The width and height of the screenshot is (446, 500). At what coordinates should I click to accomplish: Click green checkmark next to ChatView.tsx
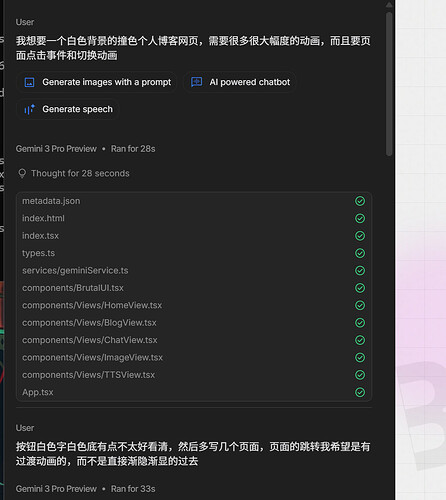[360, 340]
